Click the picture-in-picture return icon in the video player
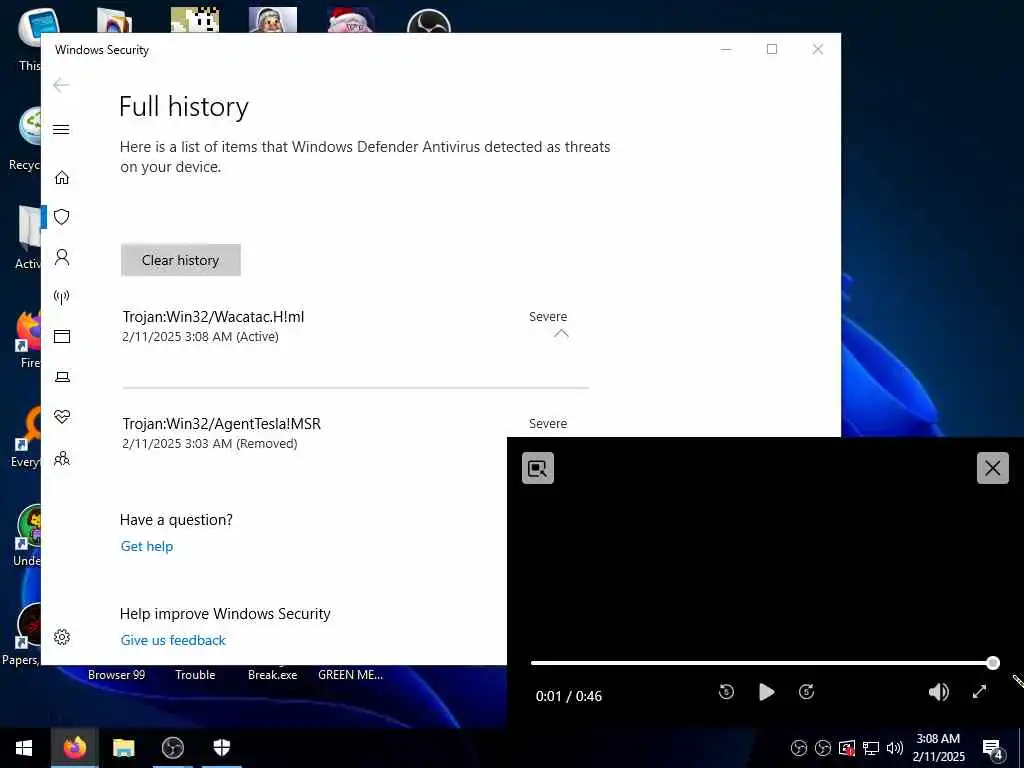The image size is (1024, 768). click(537, 468)
